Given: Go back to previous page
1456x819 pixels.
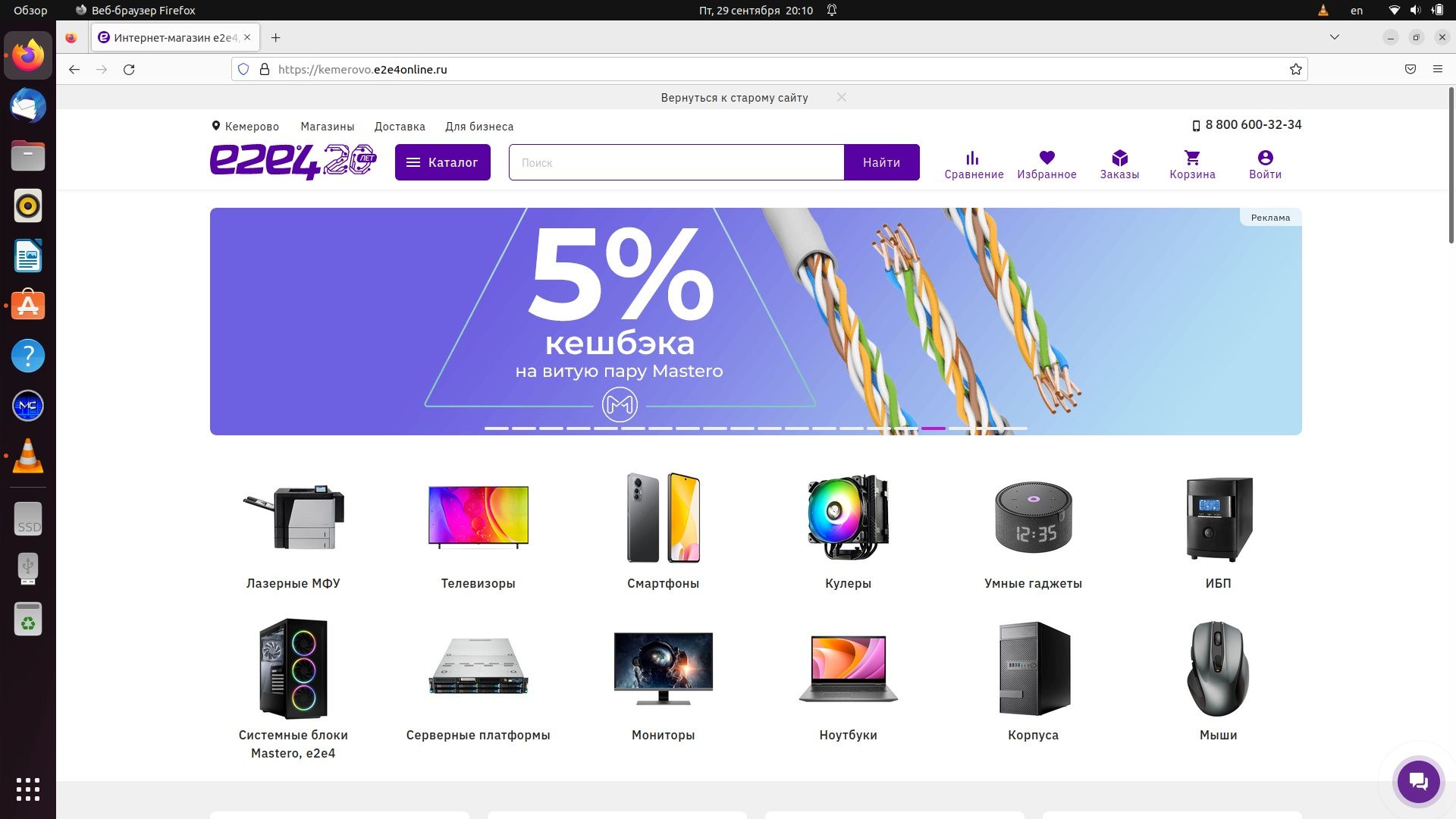Looking at the screenshot, I should click(74, 69).
